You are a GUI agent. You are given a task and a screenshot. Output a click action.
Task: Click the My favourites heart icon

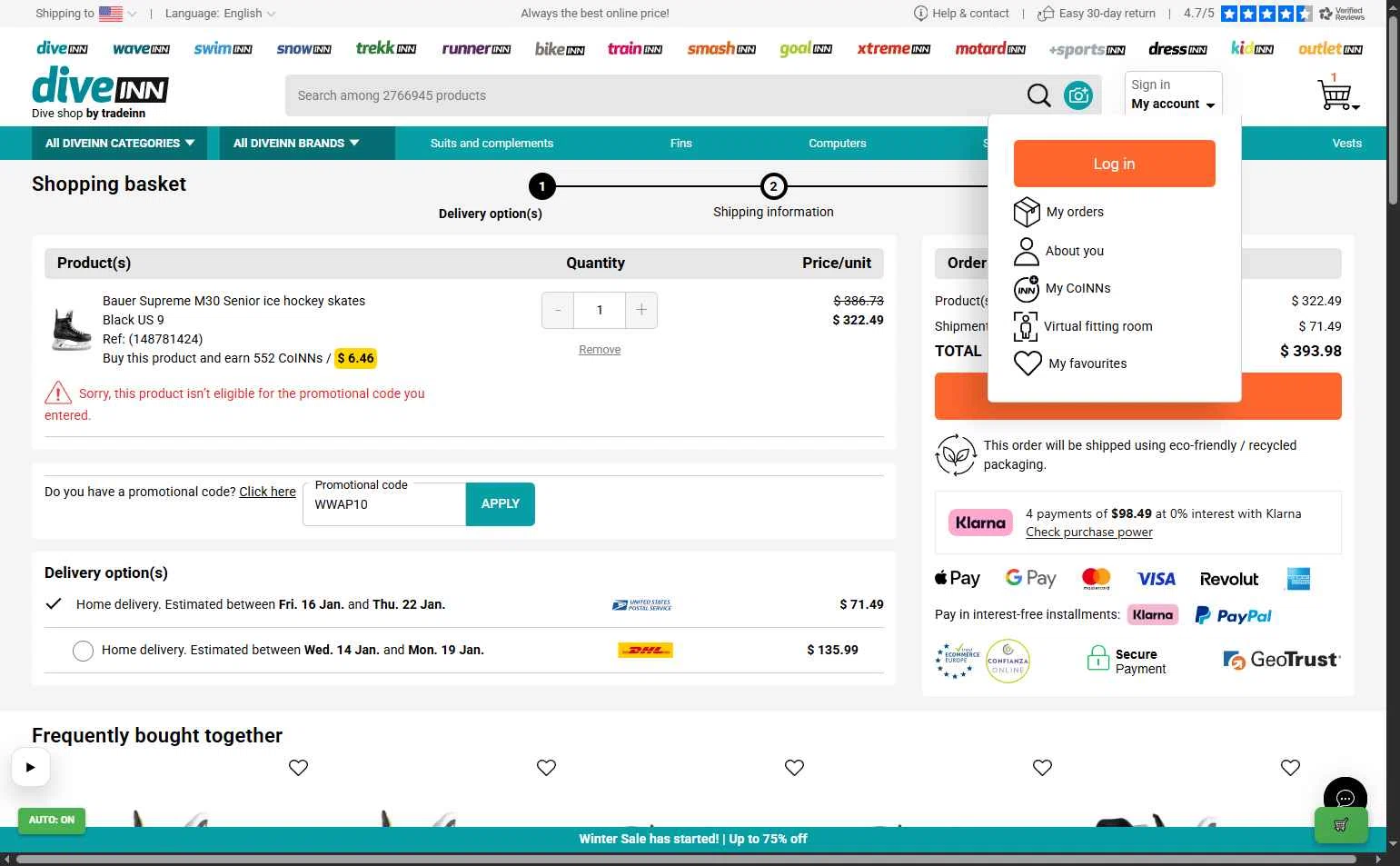point(1028,363)
